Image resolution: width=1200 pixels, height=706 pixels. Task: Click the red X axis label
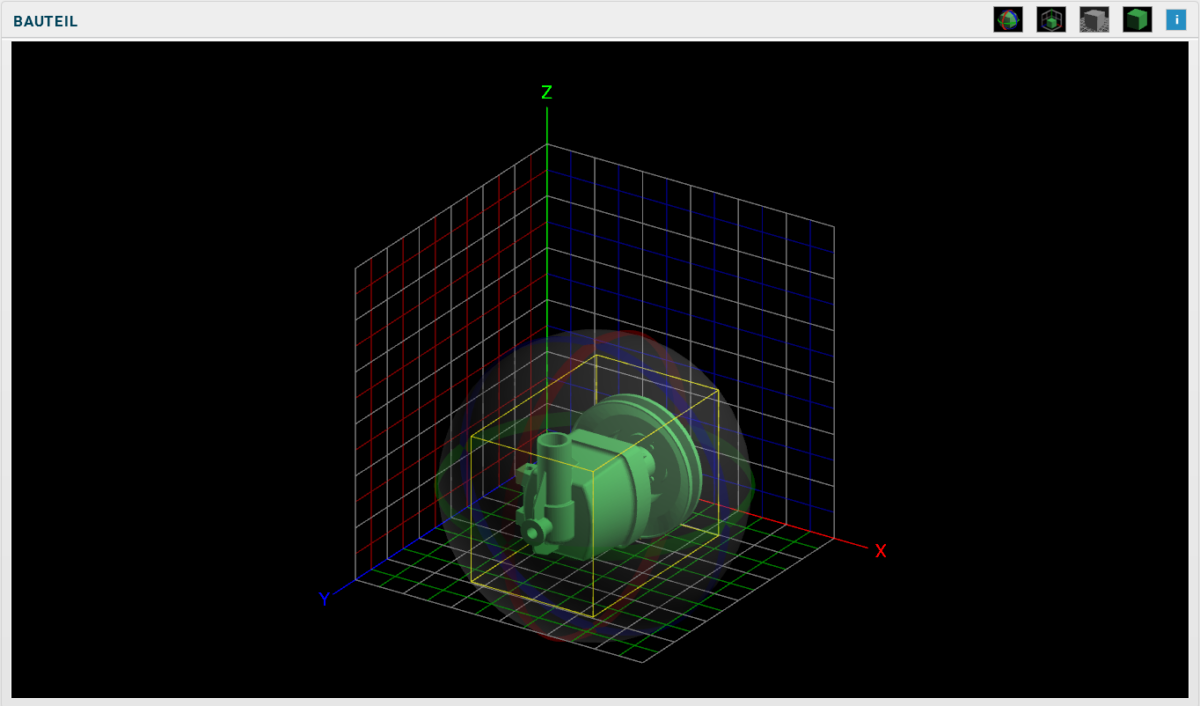coord(880,551)
